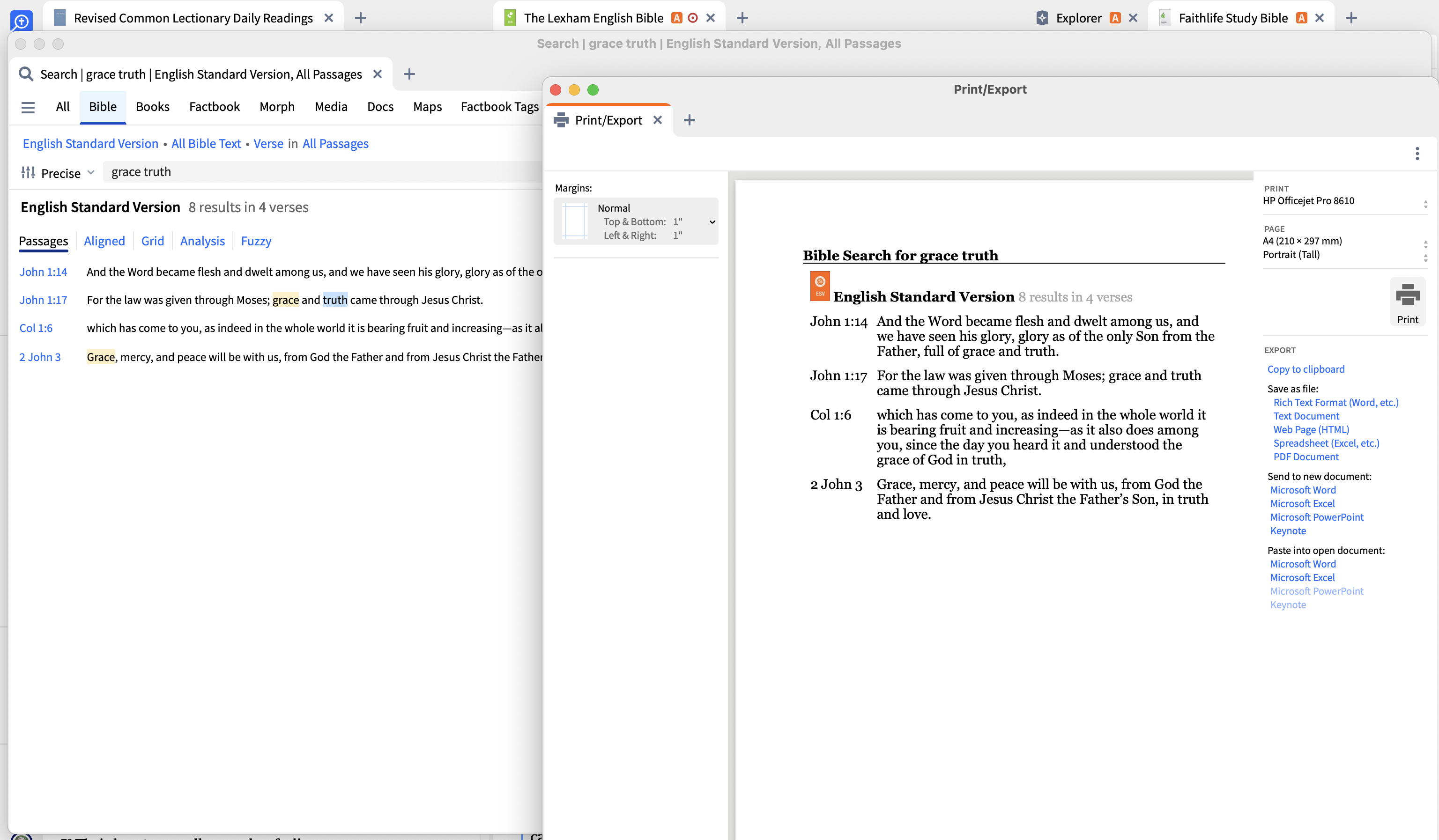Image resolution: width=1439 pixels, height=840 pixels.
Task: Close the Print/Export tab
Action: tap(658, 120)
